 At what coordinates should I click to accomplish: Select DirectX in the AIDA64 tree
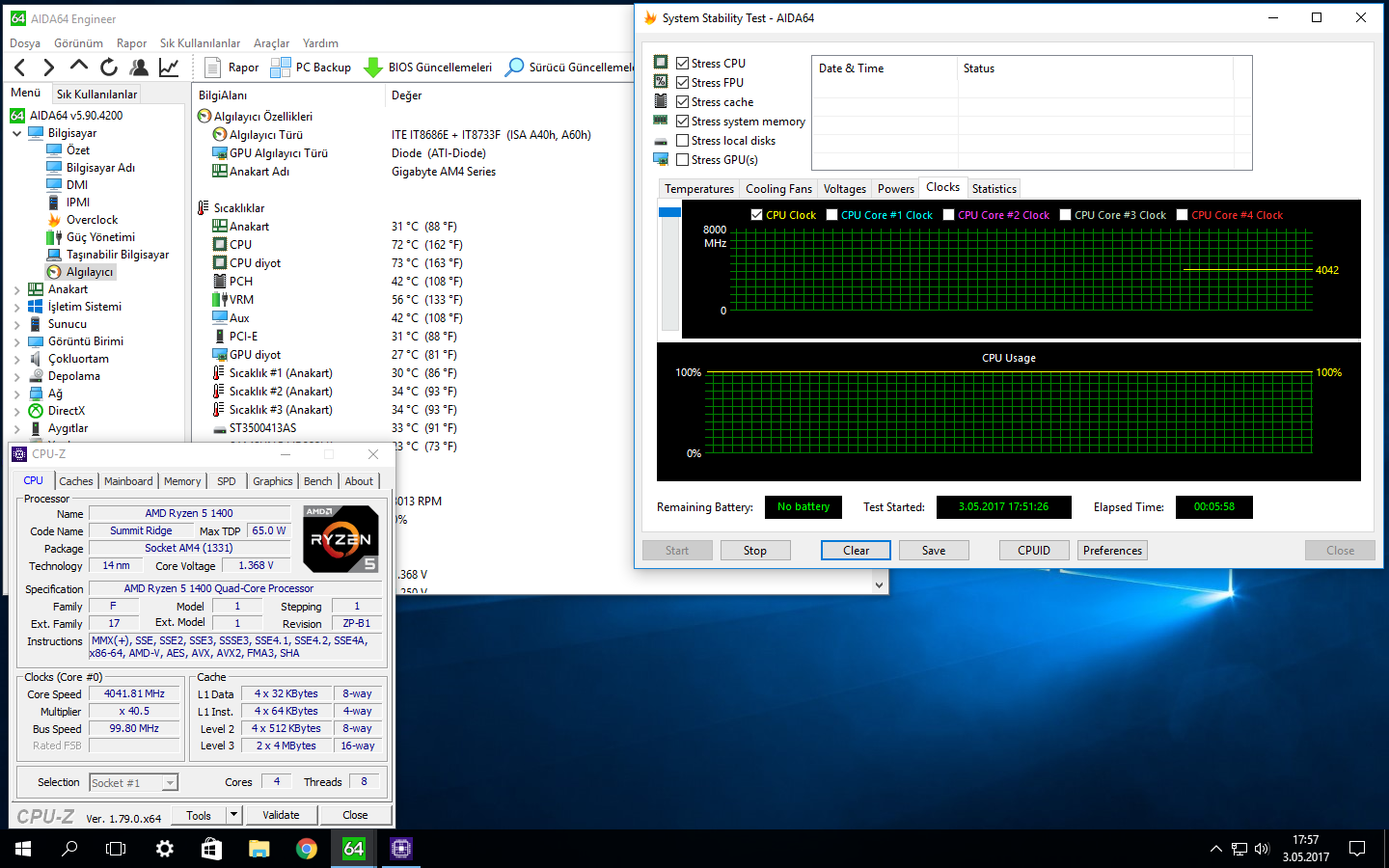coord(57,411)
